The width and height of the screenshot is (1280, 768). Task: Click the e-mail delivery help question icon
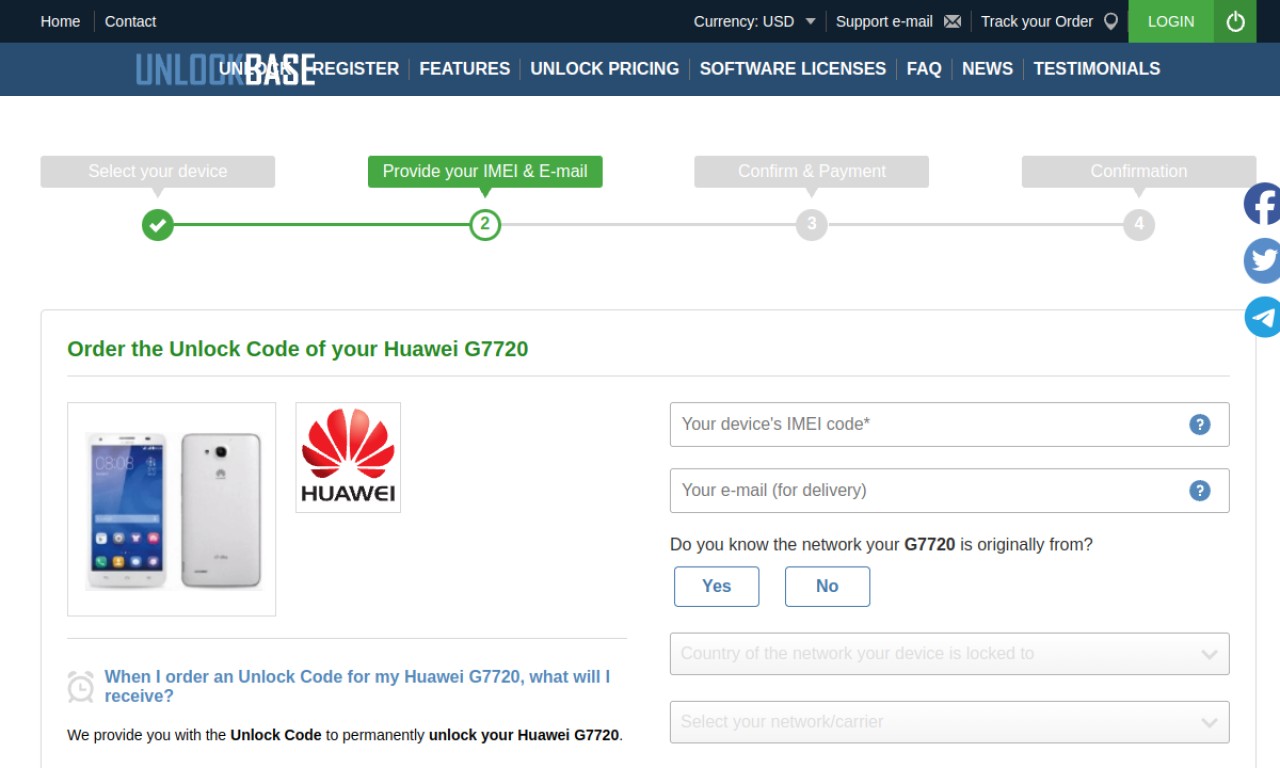click(x=1200, y=490)
